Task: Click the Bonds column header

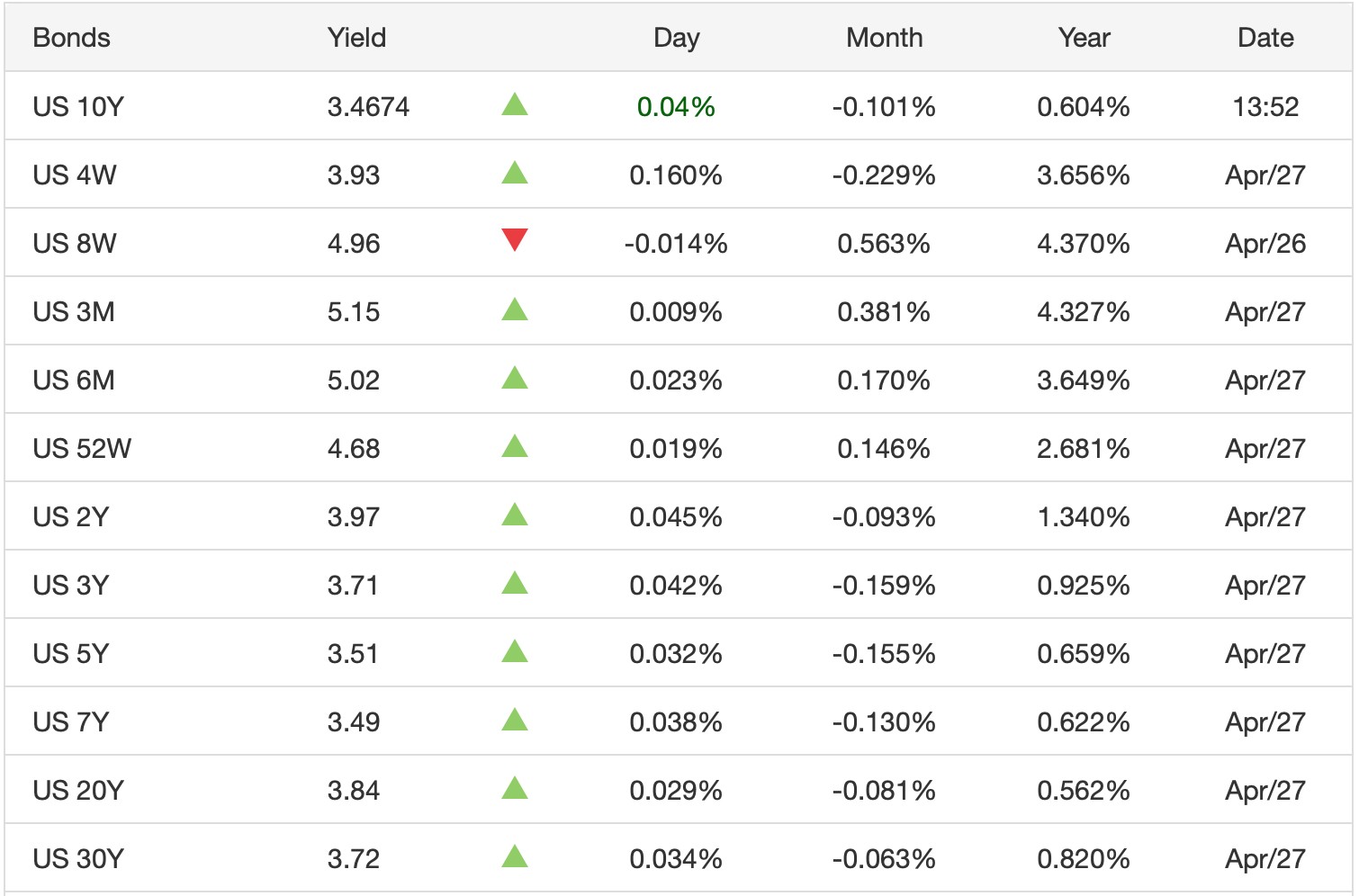Action: 71,38
